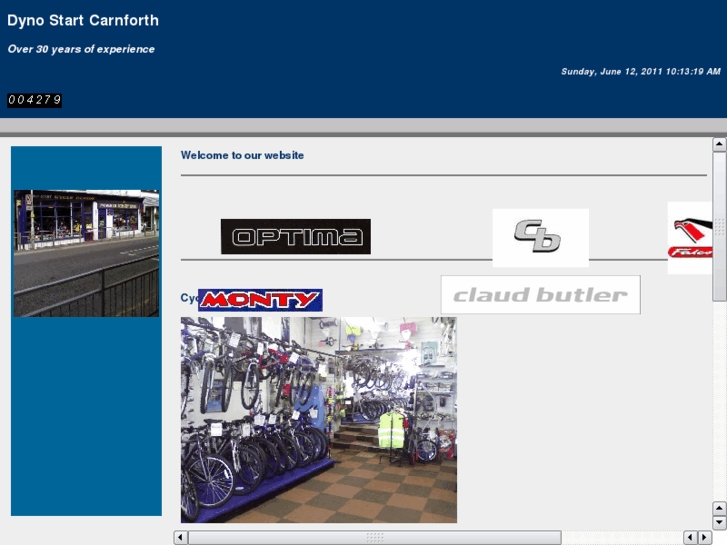Click the vertical scrollbar thumb

pos(719,226)
